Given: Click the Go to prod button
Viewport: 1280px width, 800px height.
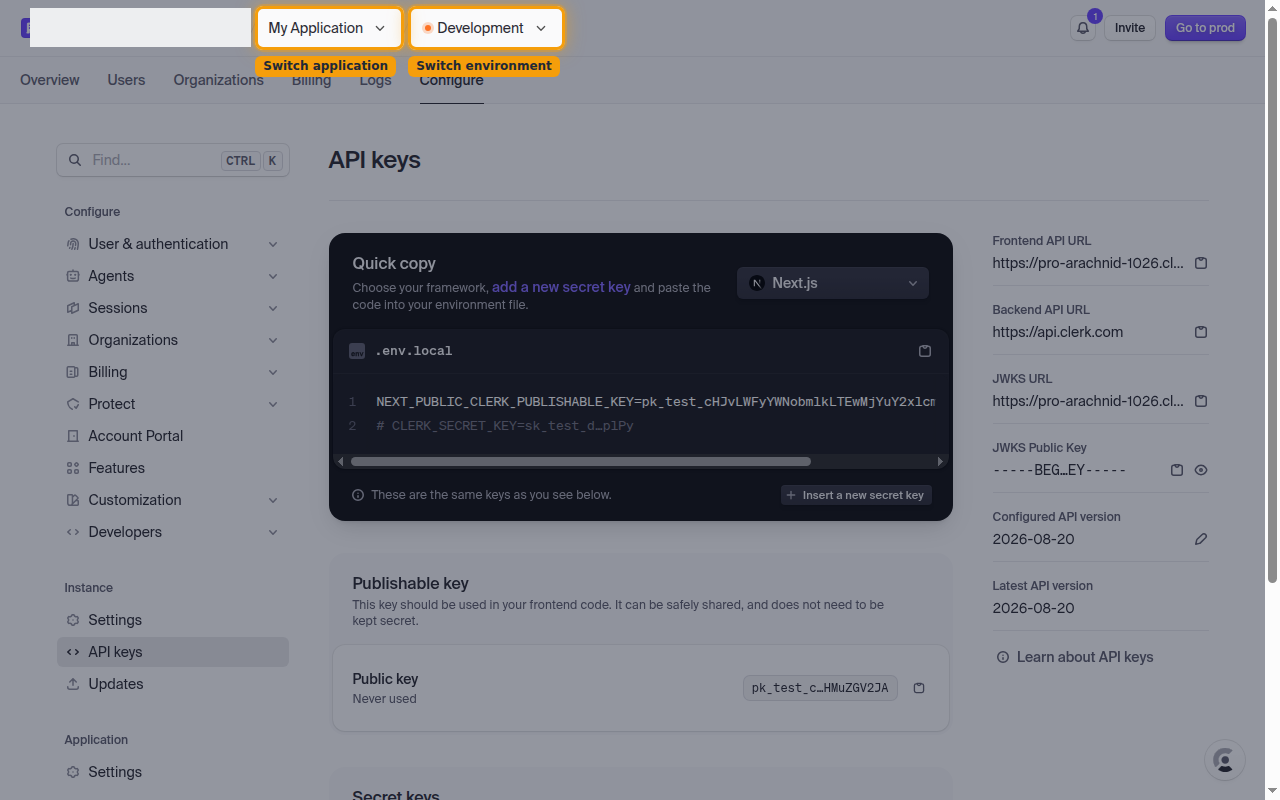Looking at the screenshot, I should 1205,28.
